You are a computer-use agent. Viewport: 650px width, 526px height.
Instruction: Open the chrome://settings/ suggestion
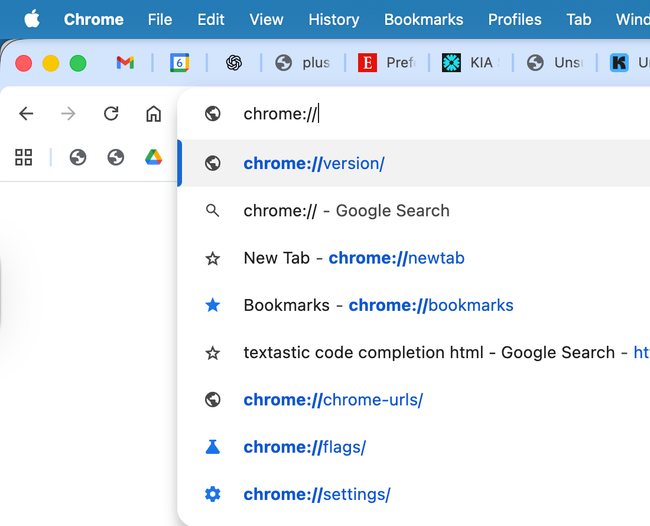click(316, 494)
